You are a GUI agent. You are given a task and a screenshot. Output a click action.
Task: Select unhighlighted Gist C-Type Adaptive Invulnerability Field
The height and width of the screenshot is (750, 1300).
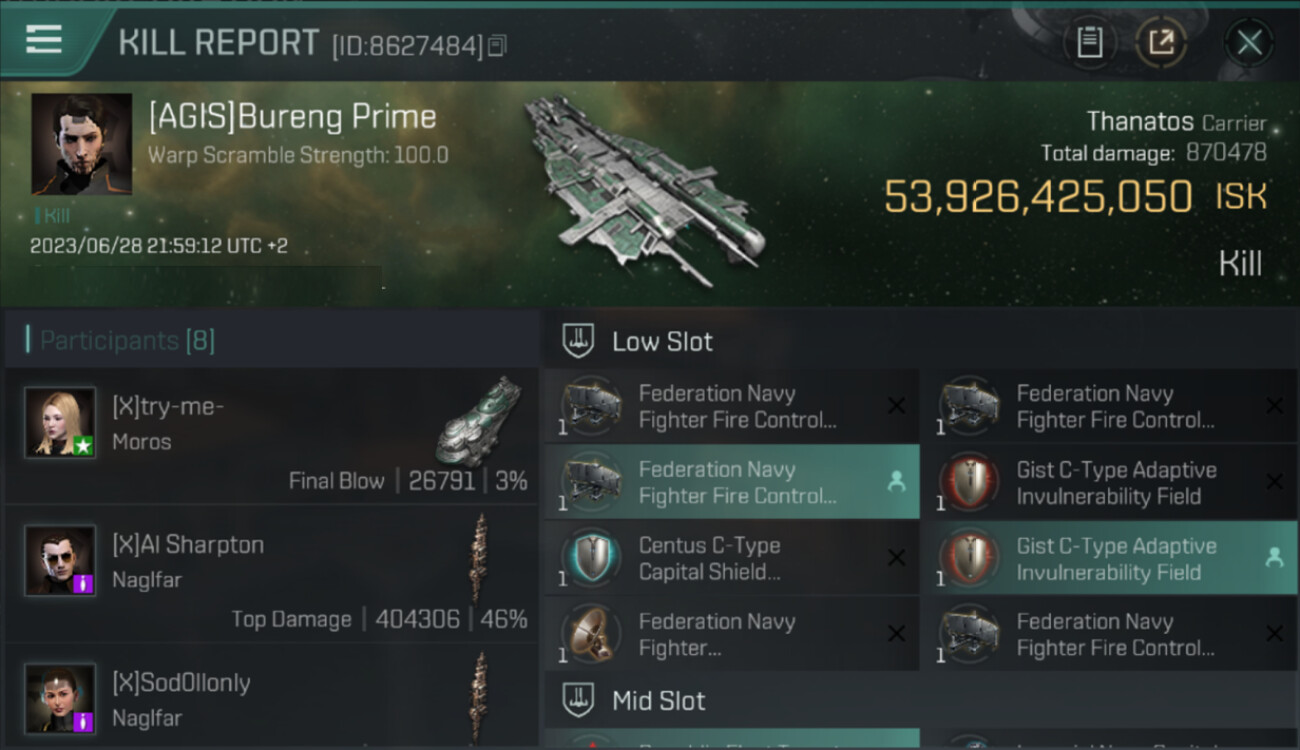click(1109, 482)
